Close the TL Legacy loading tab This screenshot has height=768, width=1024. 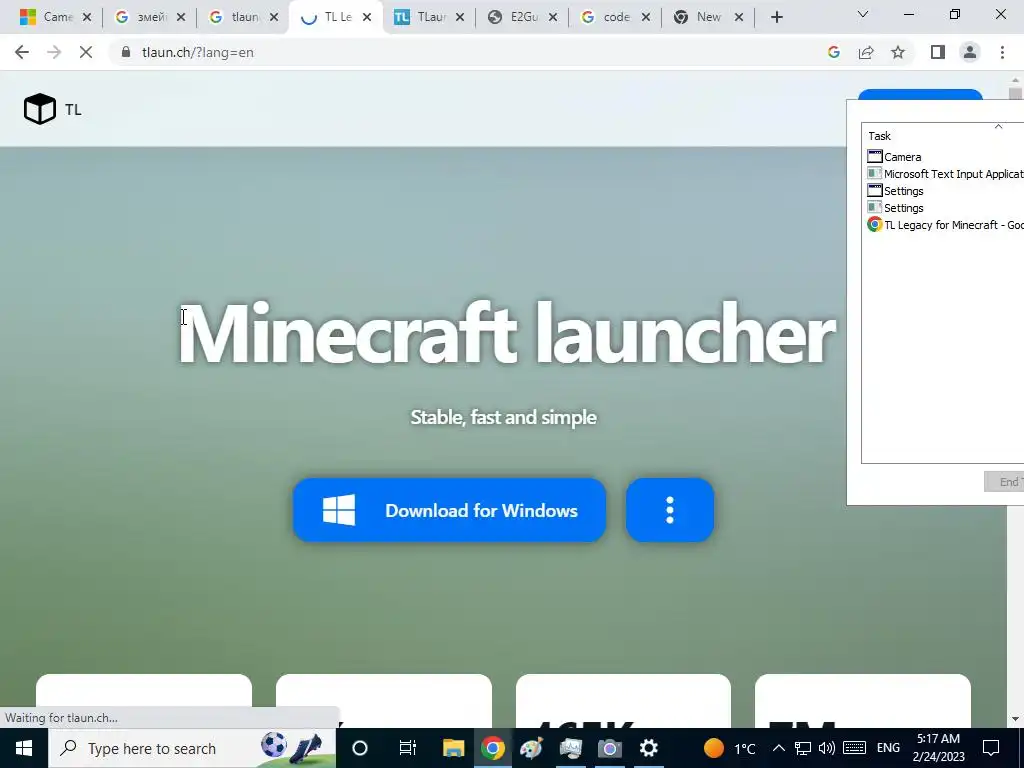(x=367, y=18)
